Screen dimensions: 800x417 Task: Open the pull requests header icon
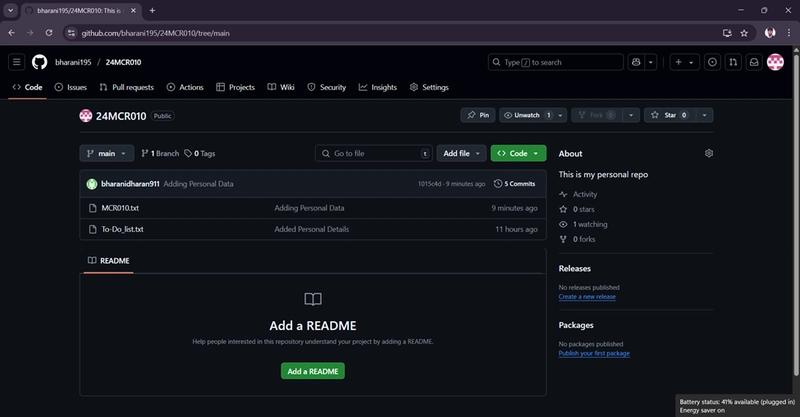(x=733, y=62)
